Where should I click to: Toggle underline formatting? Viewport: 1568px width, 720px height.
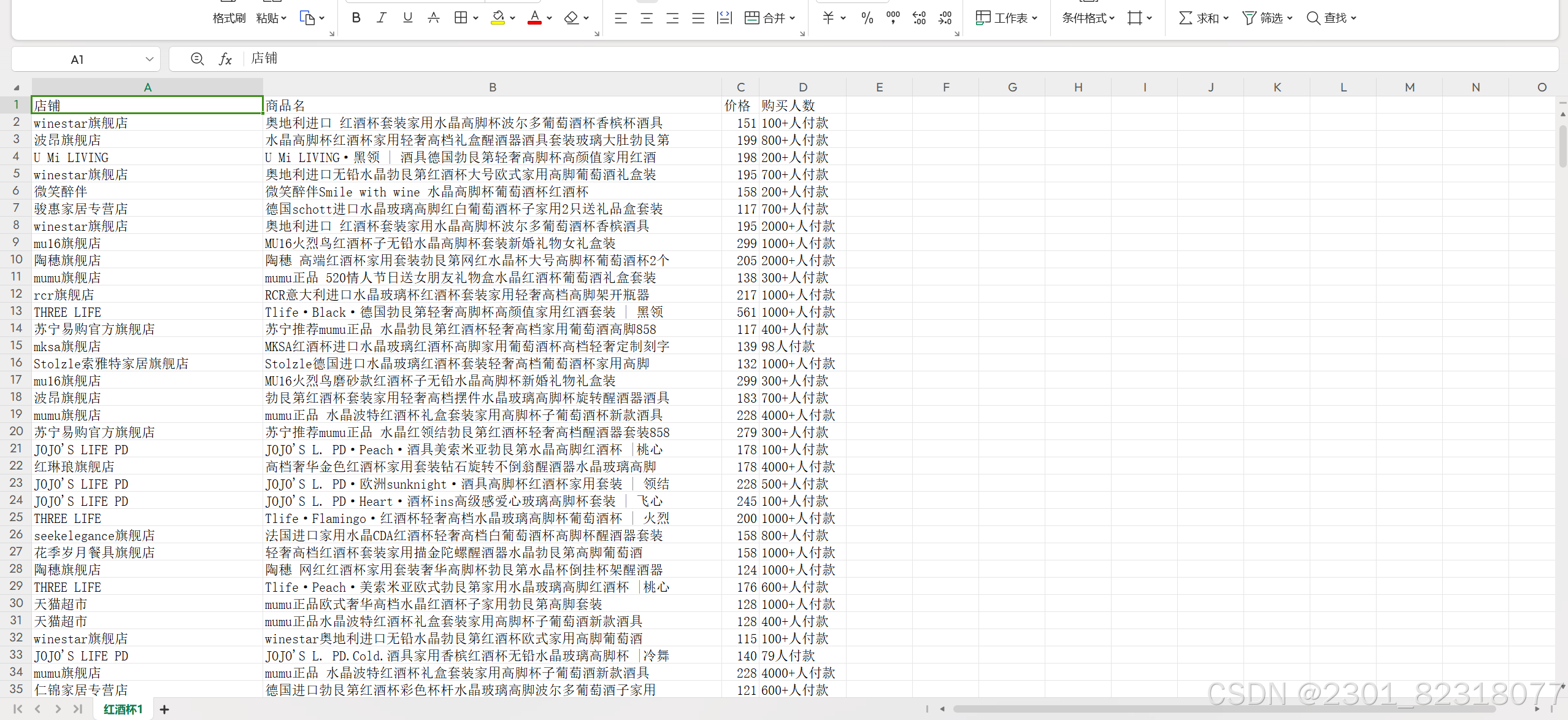click(x=407, y=18)
